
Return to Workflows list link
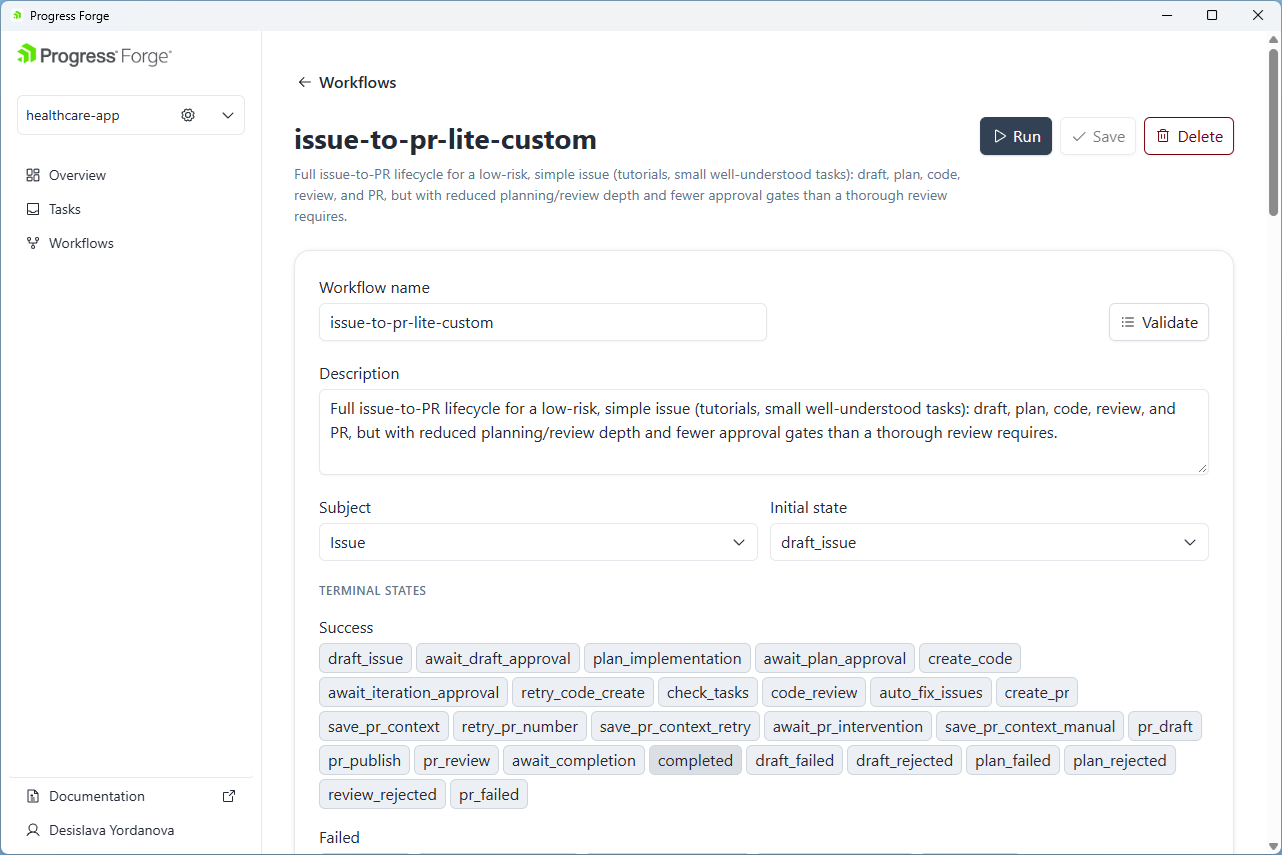(347, 82)
